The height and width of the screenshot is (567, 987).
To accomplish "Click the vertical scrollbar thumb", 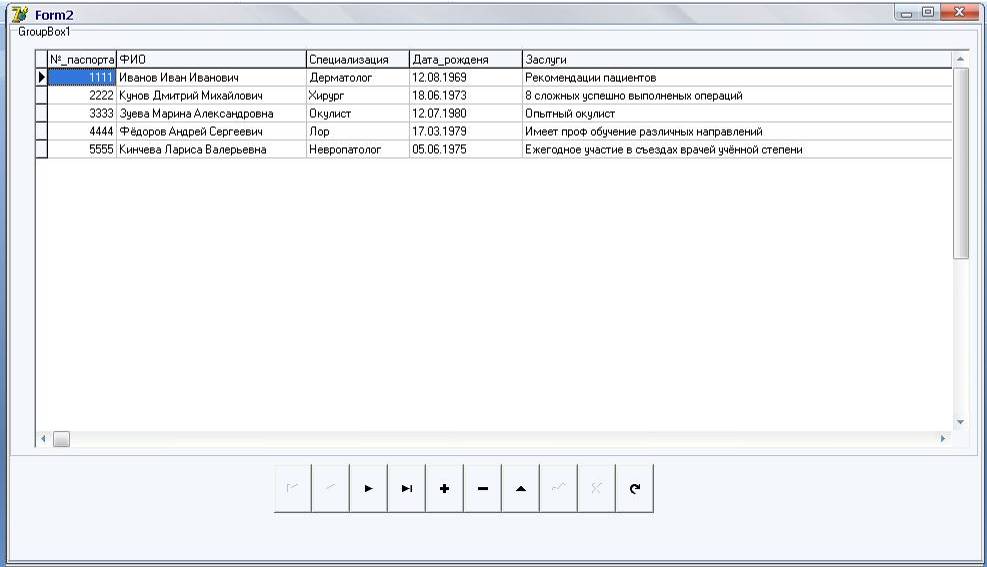I will click(961, 163).
